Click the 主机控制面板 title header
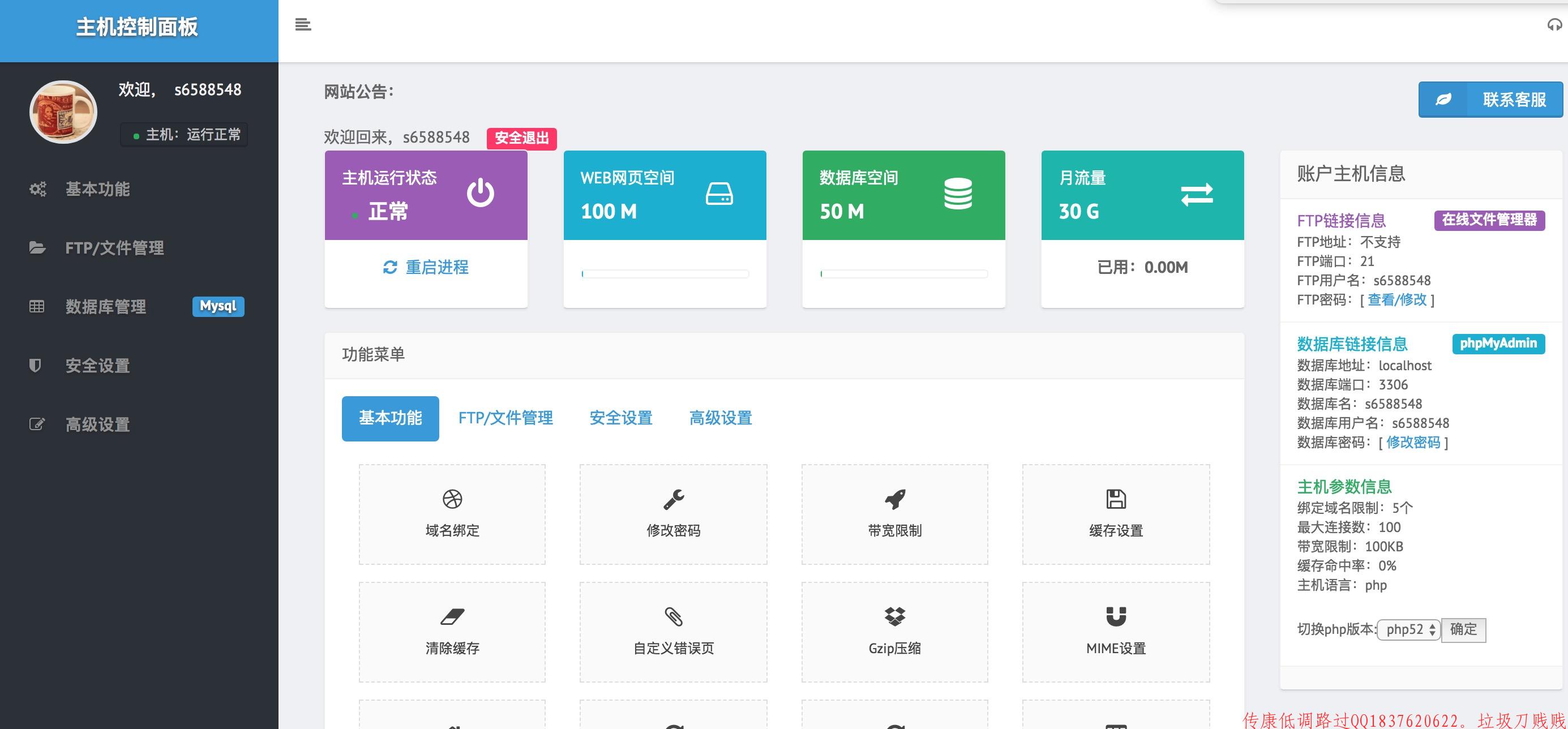The image size is (1568, 729). (x=137, y=27)
